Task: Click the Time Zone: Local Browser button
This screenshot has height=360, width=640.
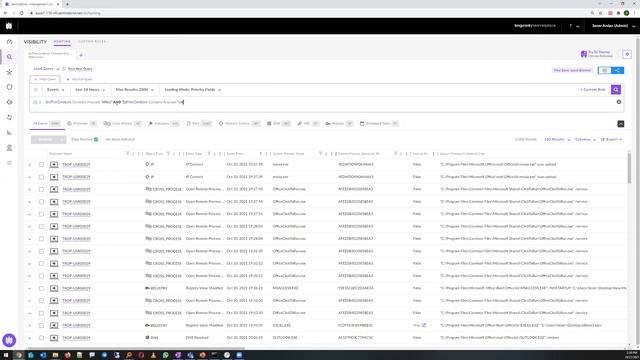Action: tap(572, 71)
